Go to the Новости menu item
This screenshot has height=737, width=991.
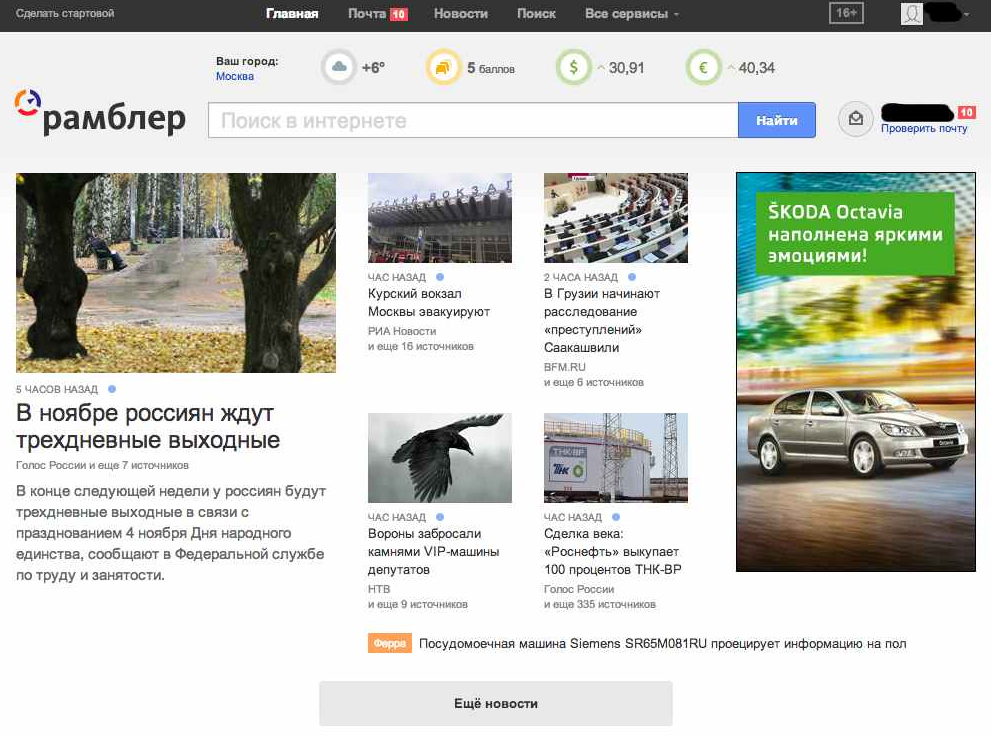(461, 14)
